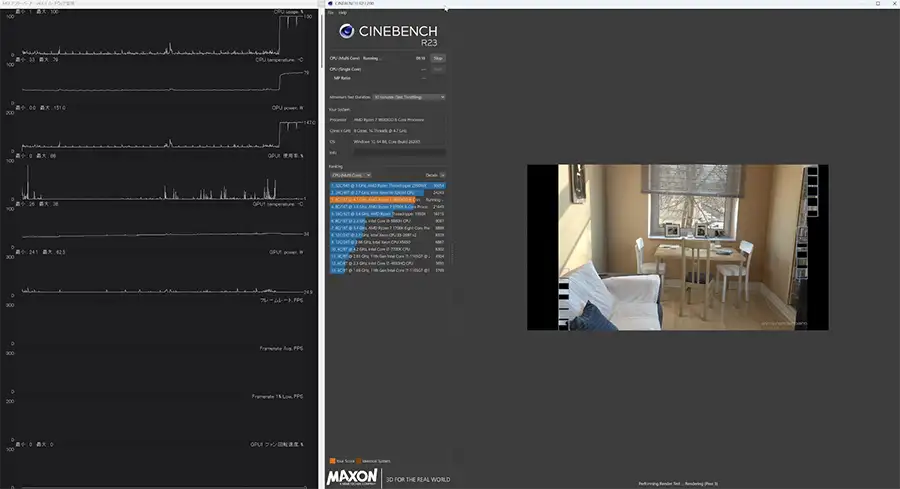Click the Cinebench title bar app icon
The image size is (900, 489).
click(x=330, y=3)
